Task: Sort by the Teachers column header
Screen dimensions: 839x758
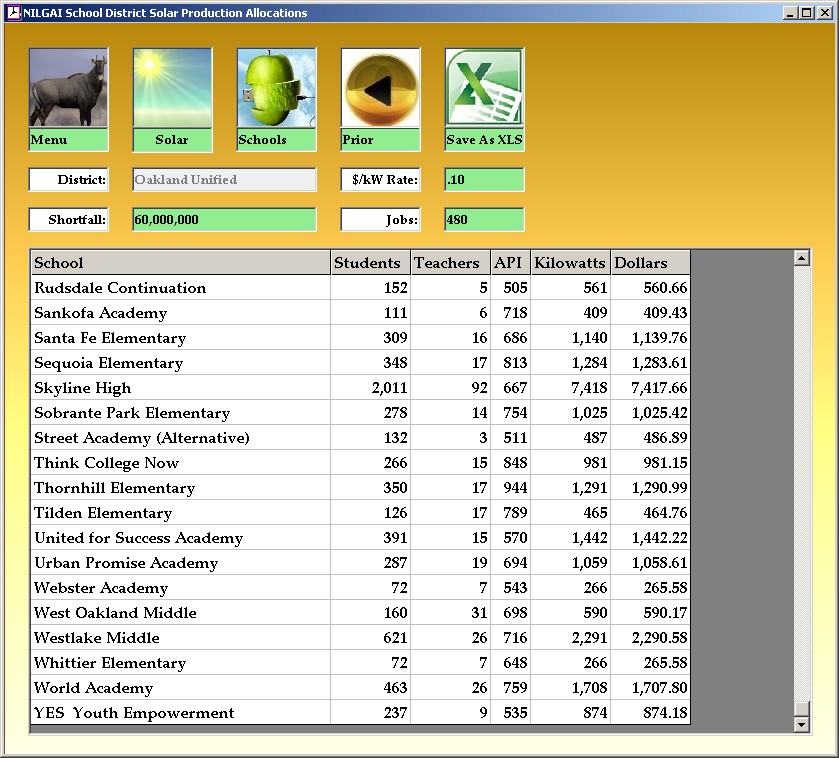Action: tap(451, 263)
